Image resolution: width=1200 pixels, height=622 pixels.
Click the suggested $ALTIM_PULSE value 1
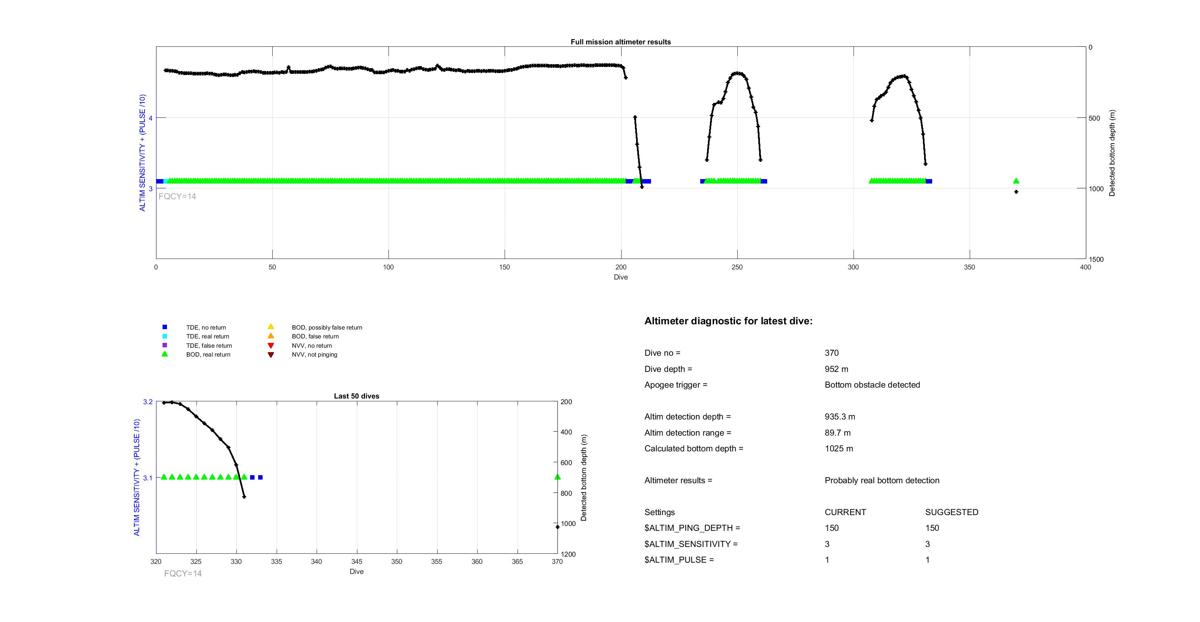pyautogui.click(x=928, y=560)
